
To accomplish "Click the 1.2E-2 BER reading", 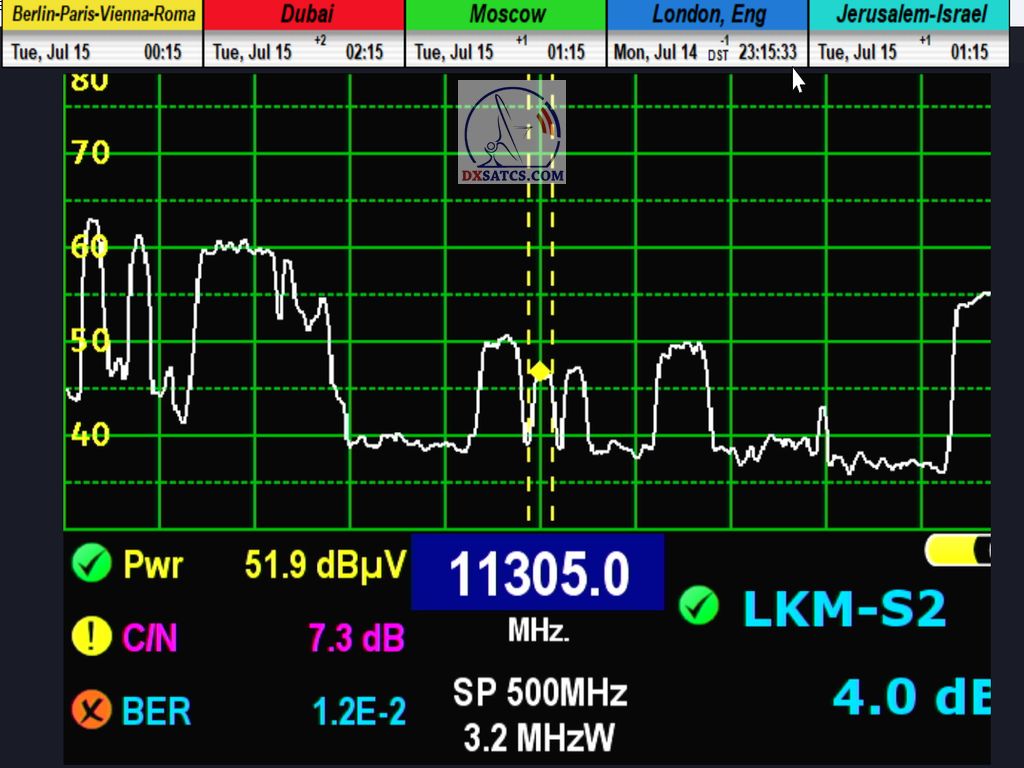I will pos(359,711).
